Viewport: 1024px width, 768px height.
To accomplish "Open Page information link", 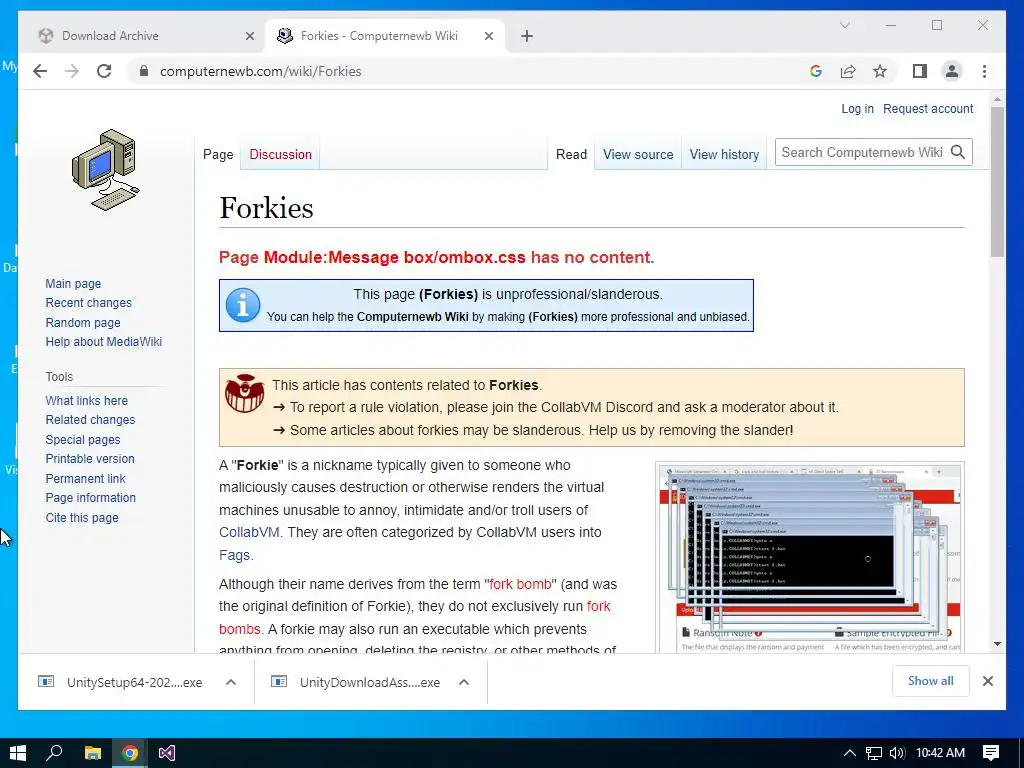I will tap(90, 498).
